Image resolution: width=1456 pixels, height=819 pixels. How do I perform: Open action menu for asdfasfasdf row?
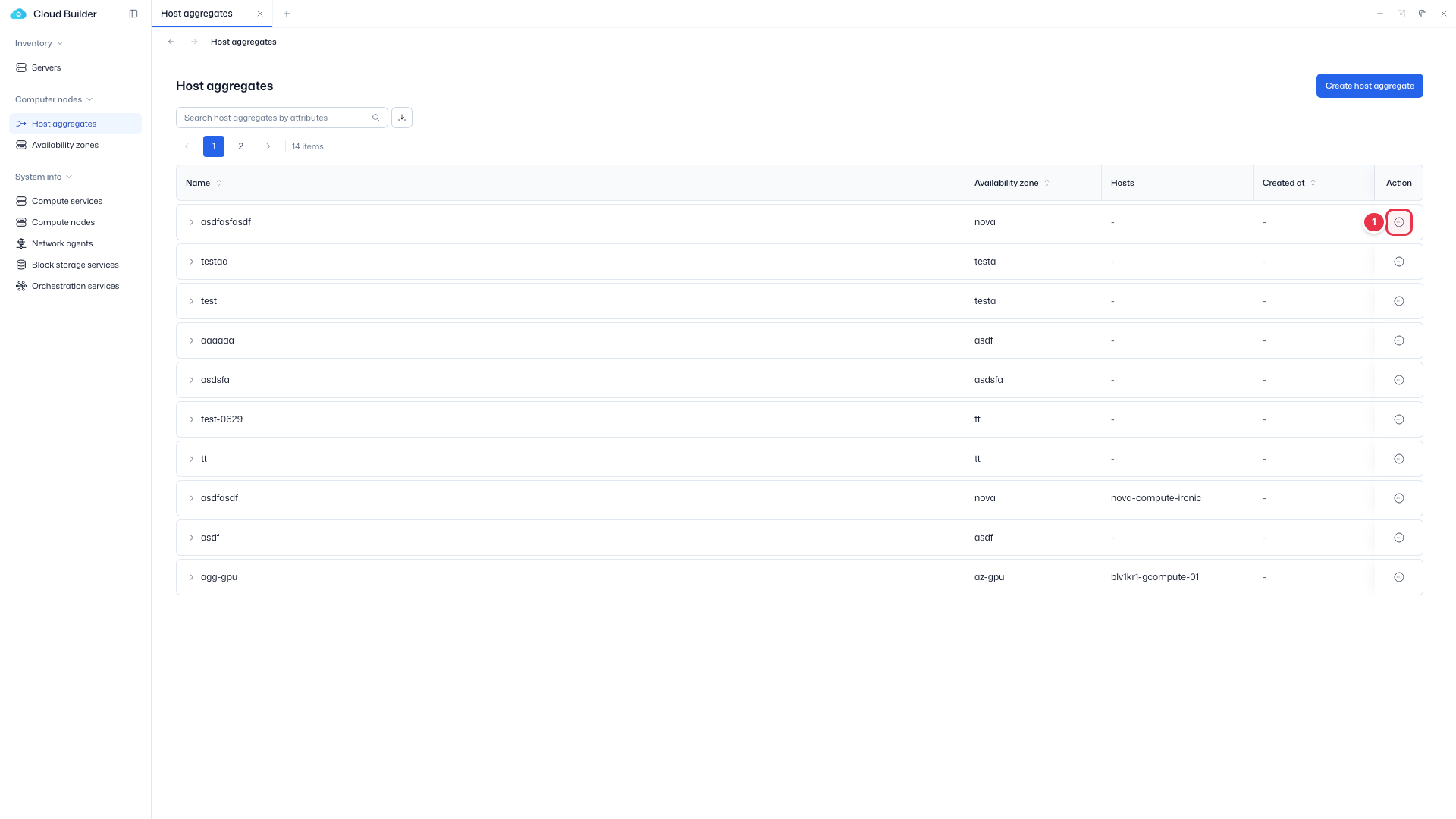tap(1399, 222)
